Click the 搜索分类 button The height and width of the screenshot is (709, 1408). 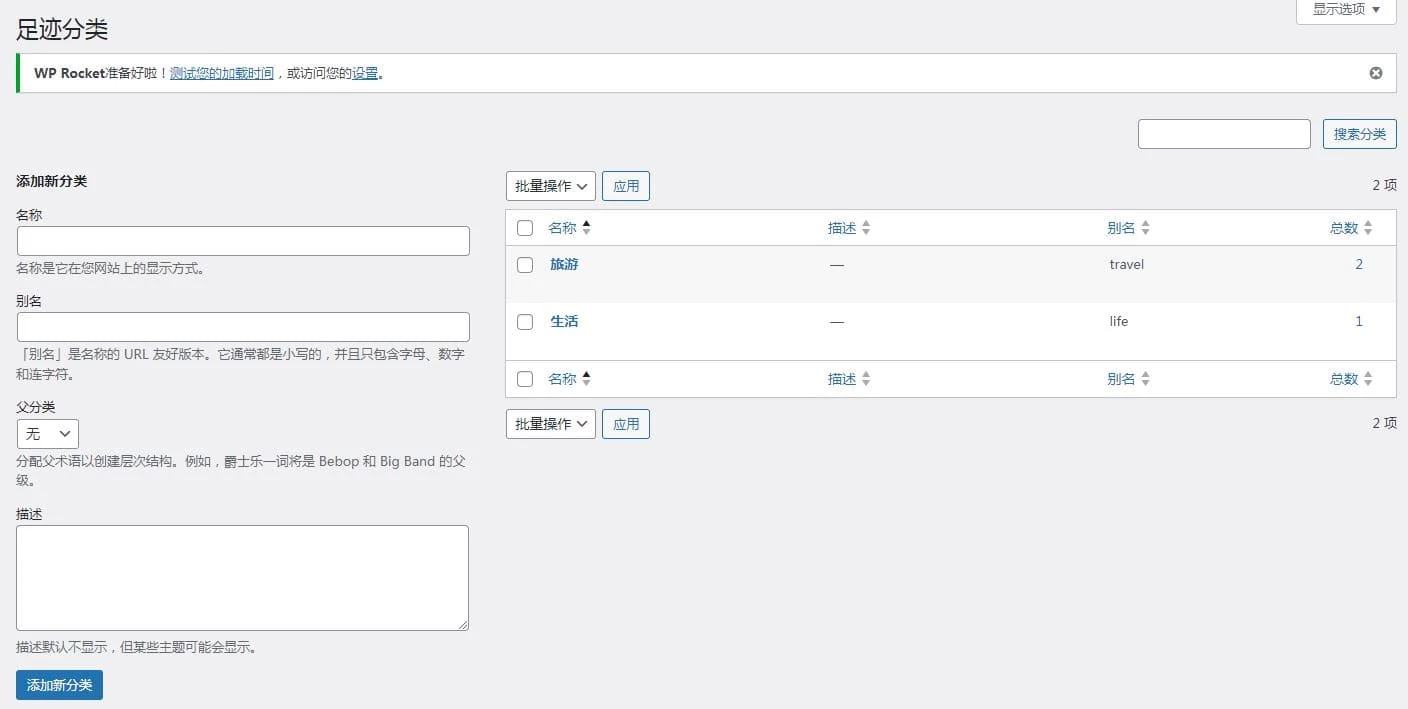click(1360, 134)
